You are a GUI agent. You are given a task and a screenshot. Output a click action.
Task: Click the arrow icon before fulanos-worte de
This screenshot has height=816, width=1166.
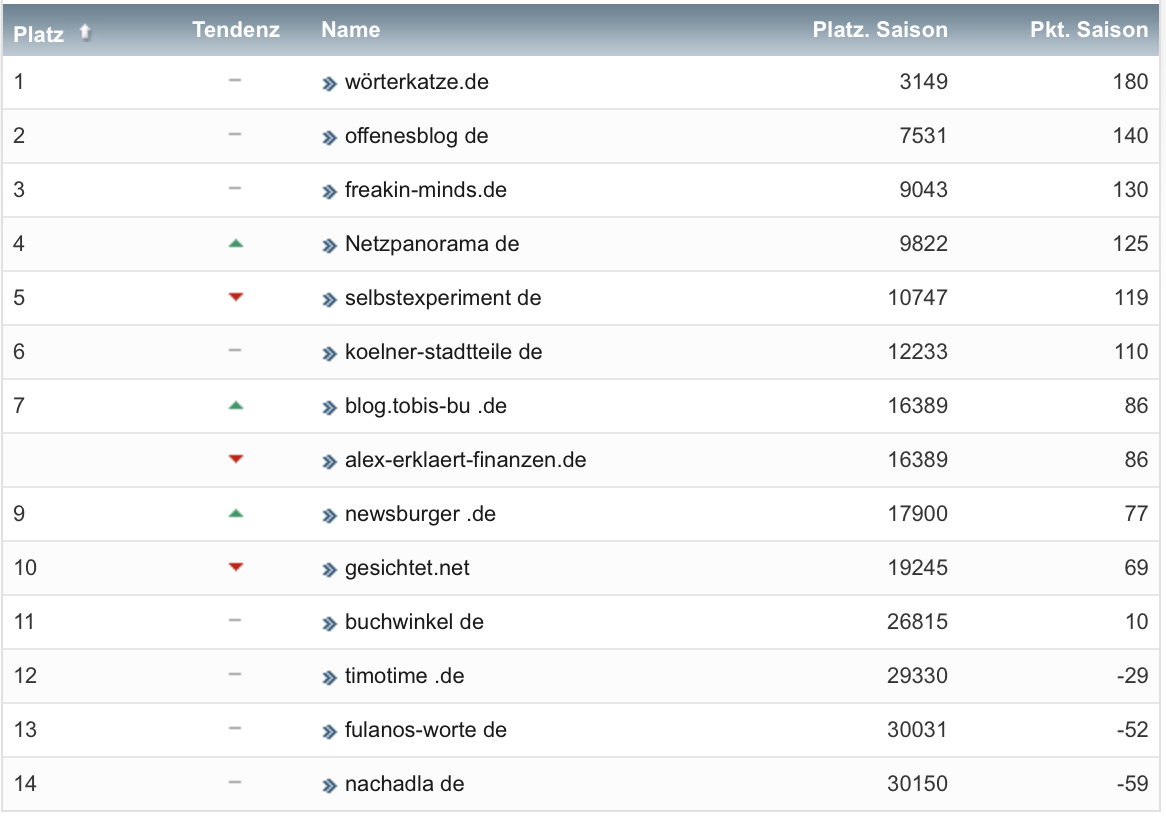pos(329,732)
